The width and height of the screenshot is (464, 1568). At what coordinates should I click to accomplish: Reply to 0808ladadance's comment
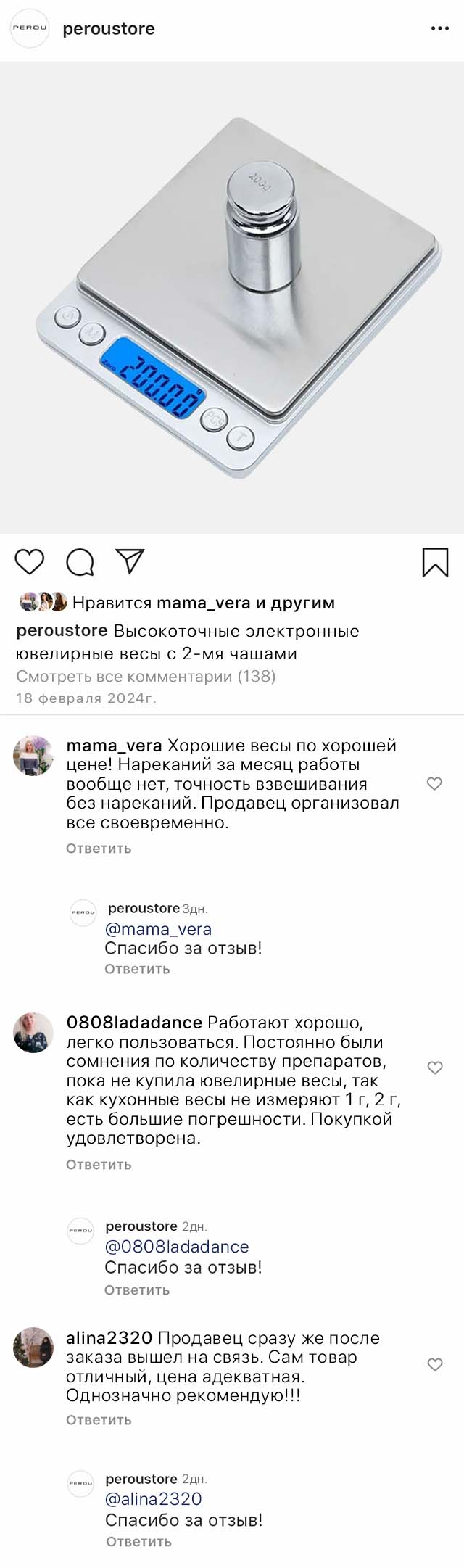99,1165
